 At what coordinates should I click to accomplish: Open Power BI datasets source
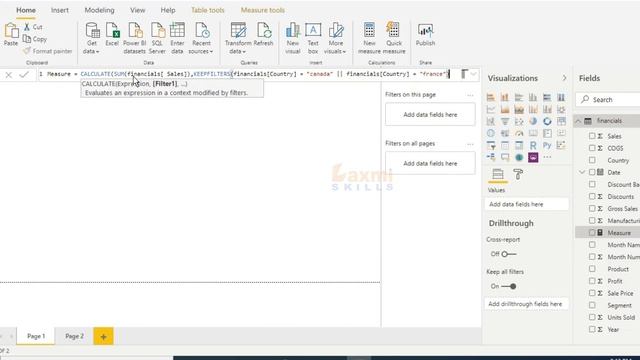134,38
